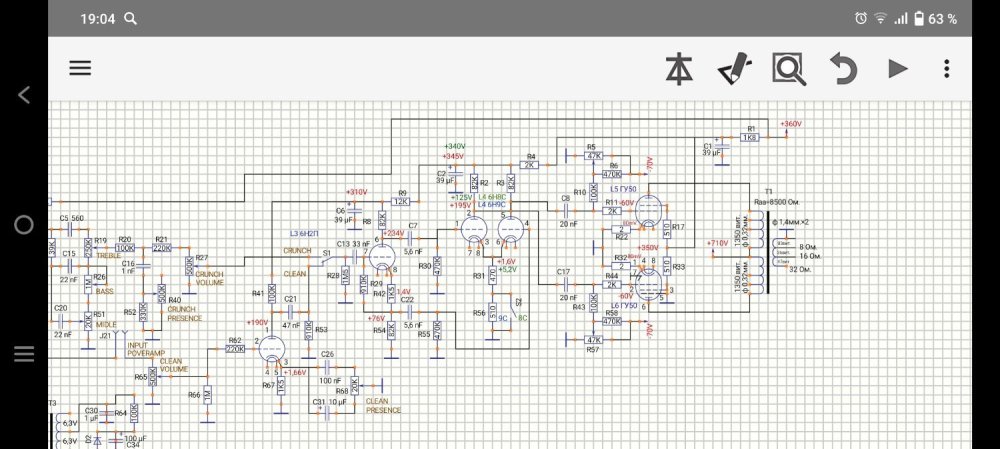Tap the R1 1K8 resistor
1000x449 pixels.
click(751, 138)
